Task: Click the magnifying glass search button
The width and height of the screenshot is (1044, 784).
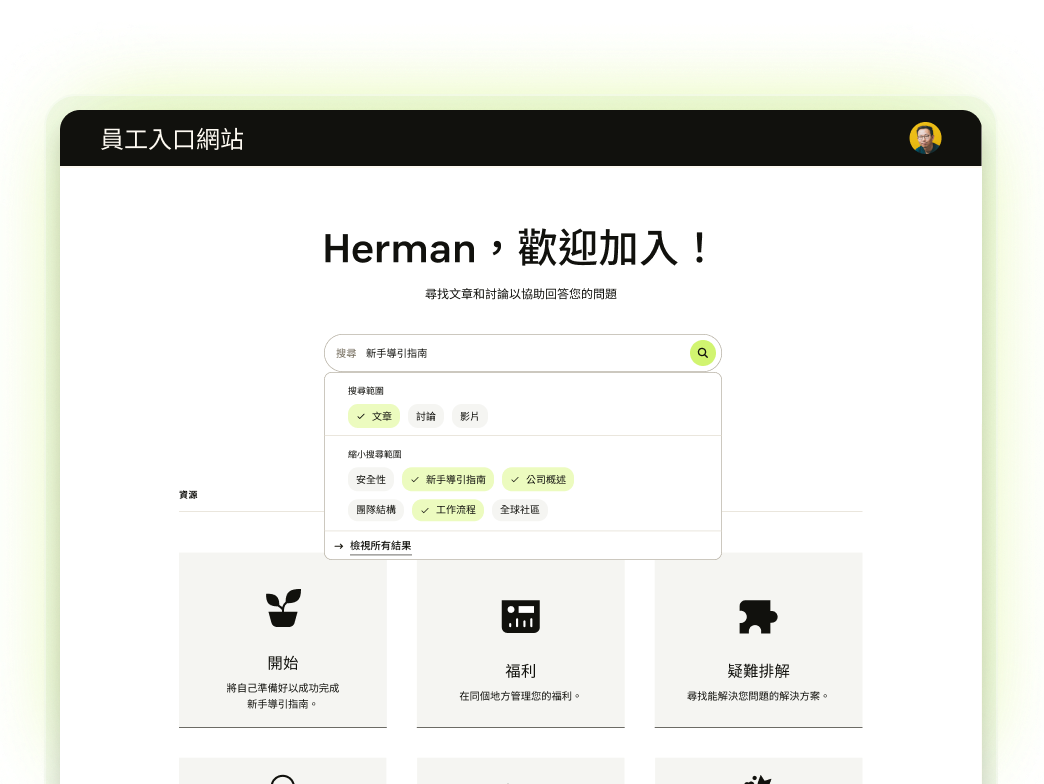Action: (702, 352)
